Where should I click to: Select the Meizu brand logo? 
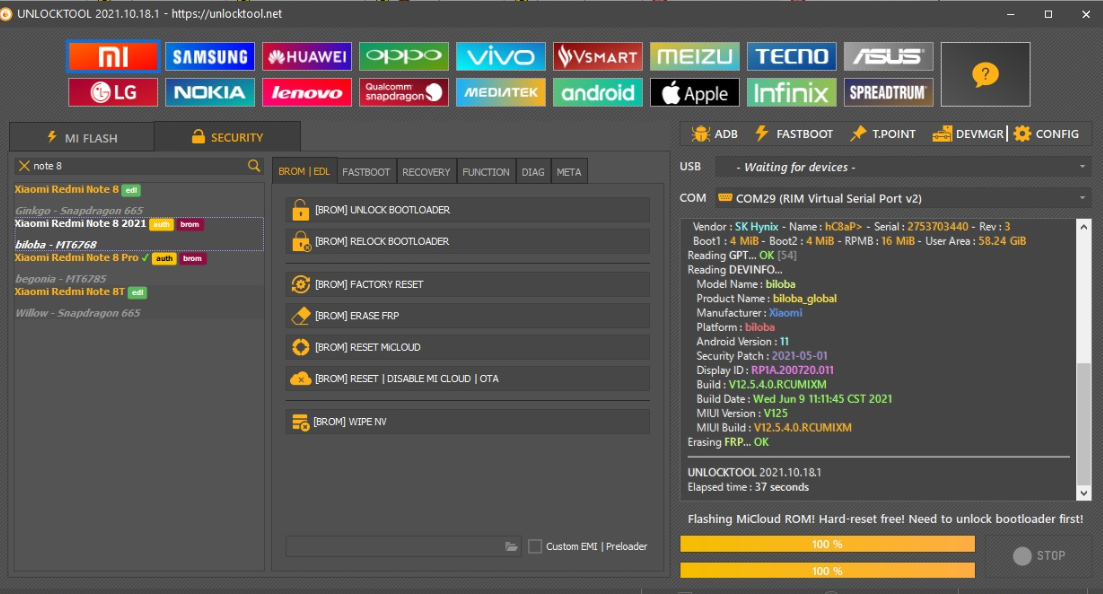(x=695, y=56)
